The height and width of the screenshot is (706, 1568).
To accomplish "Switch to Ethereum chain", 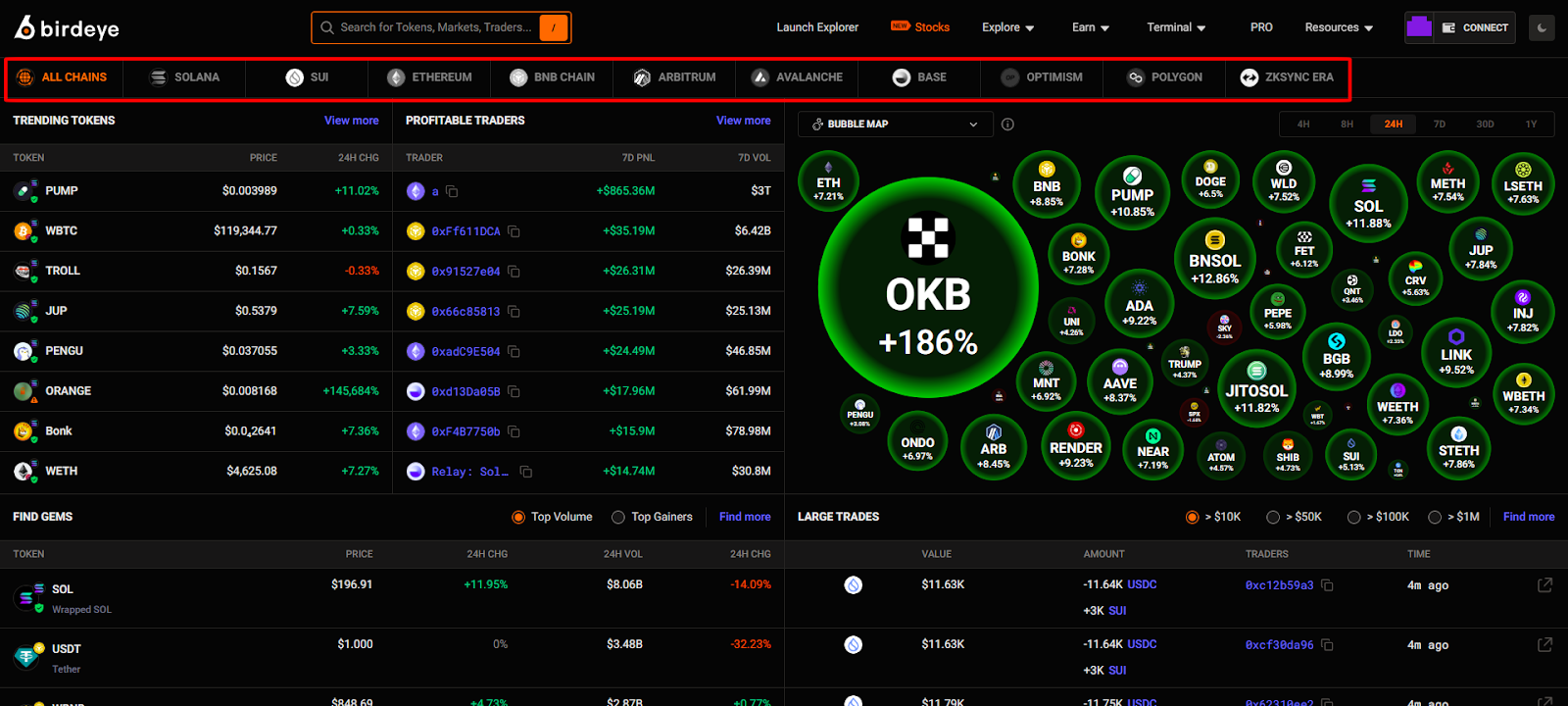I will 429,77.
